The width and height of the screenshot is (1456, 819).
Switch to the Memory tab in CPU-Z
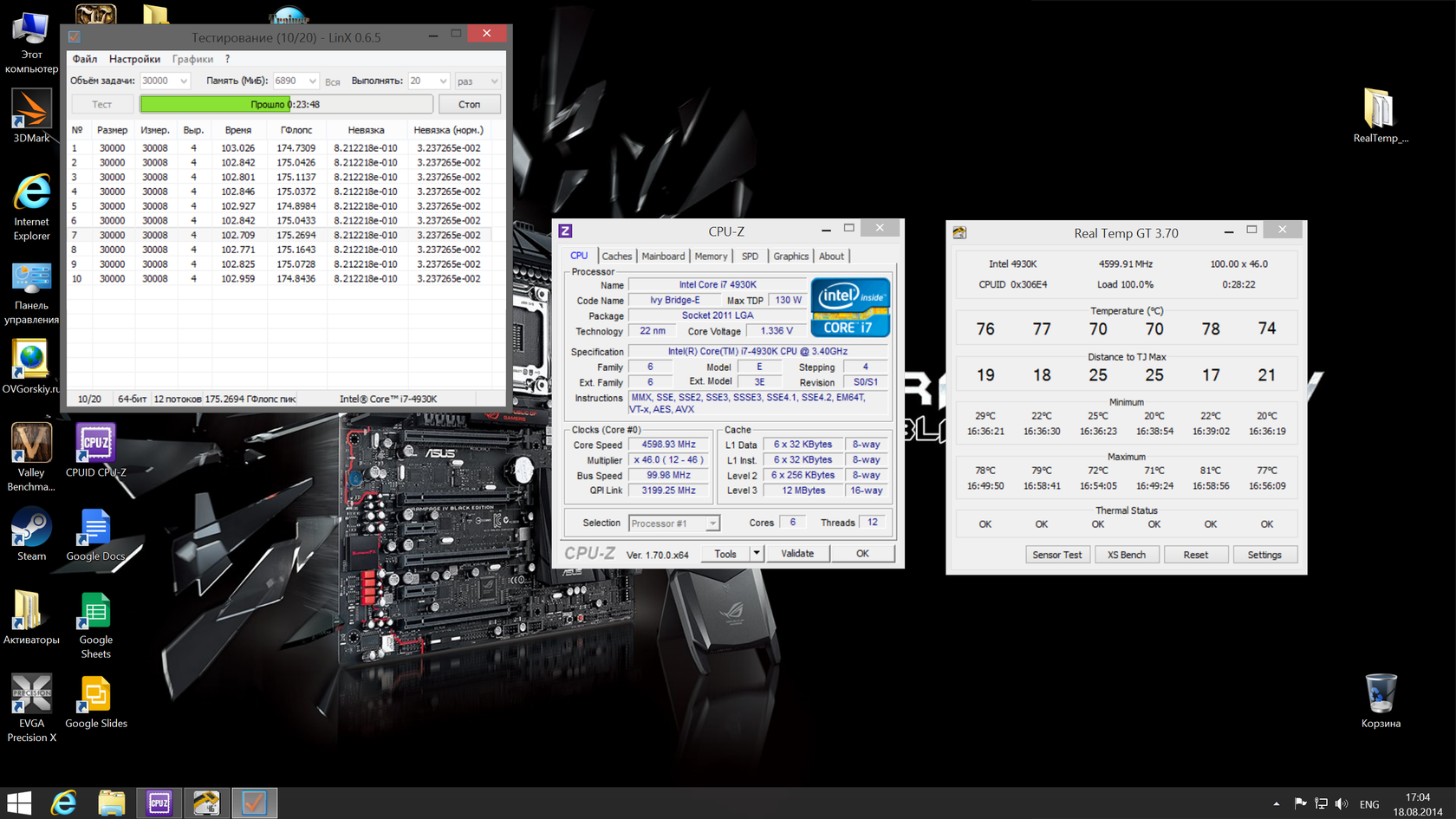[711, 256]
